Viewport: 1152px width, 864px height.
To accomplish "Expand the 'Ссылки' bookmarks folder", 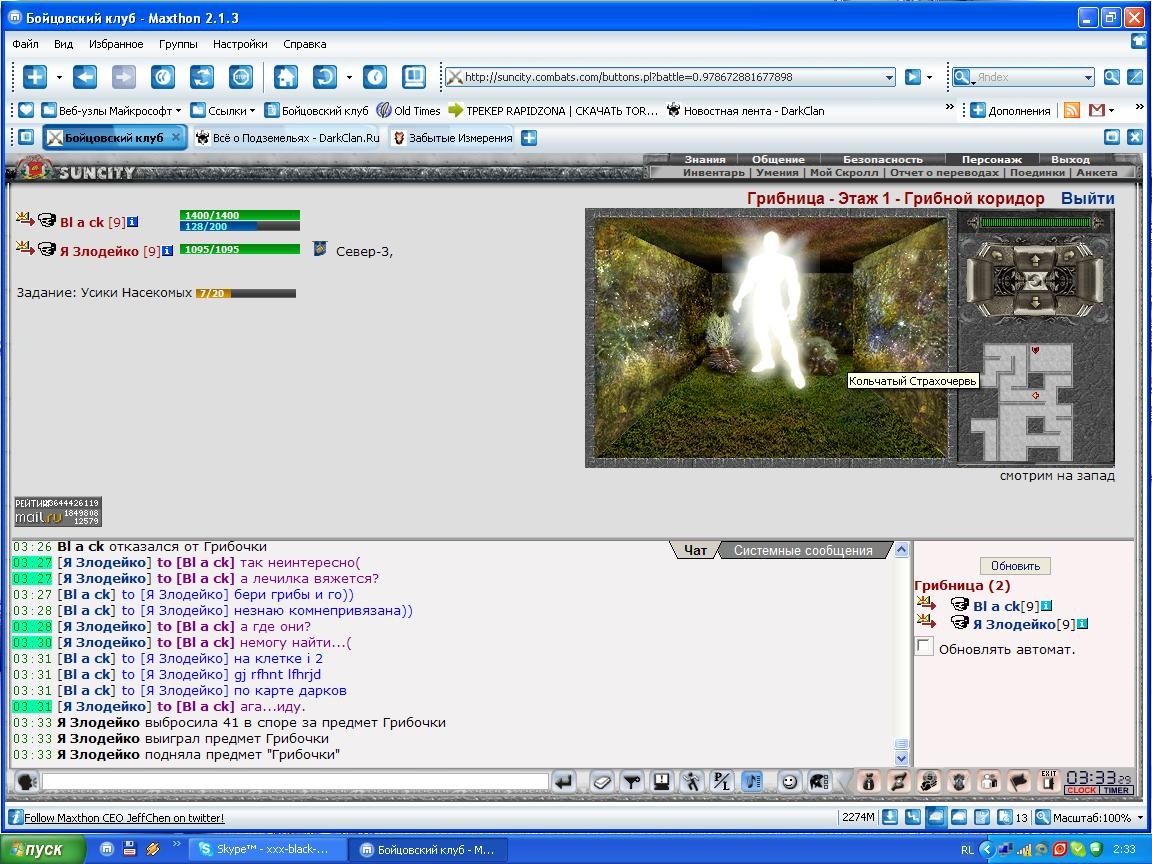I will pyautogui.click(x=223, y=111).
